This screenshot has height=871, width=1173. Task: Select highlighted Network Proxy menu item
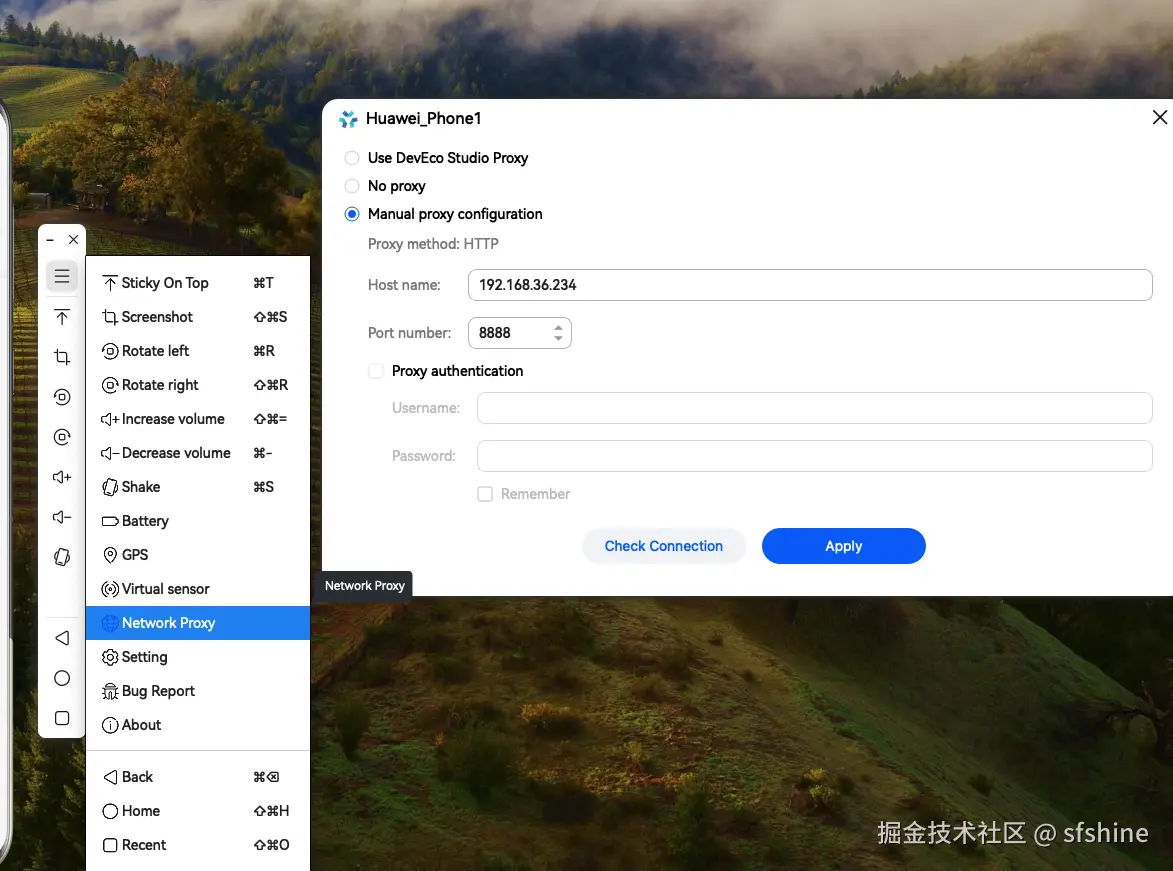pos(197,623)
